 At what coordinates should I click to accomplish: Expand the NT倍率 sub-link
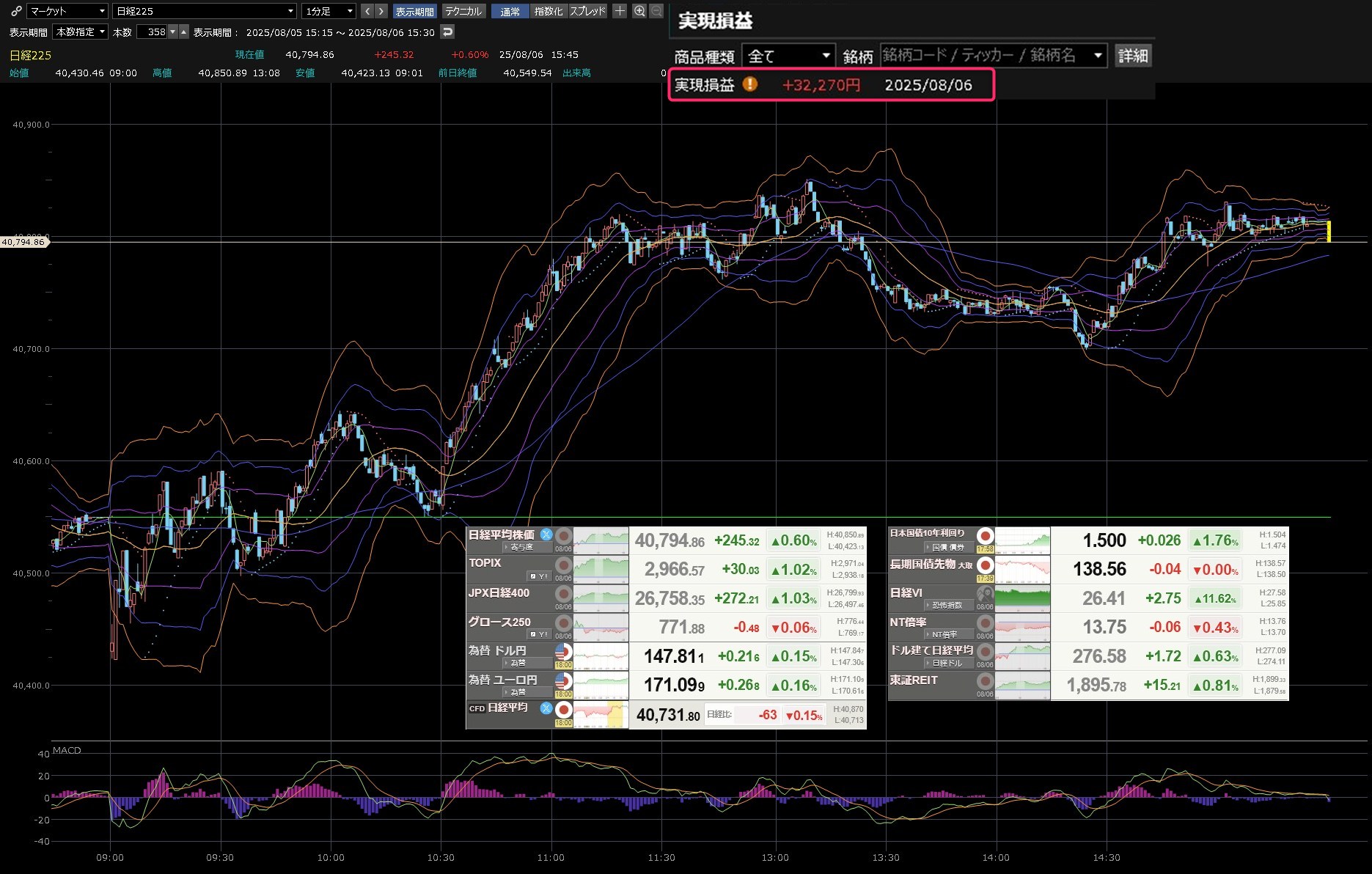(x=949, y=634)
